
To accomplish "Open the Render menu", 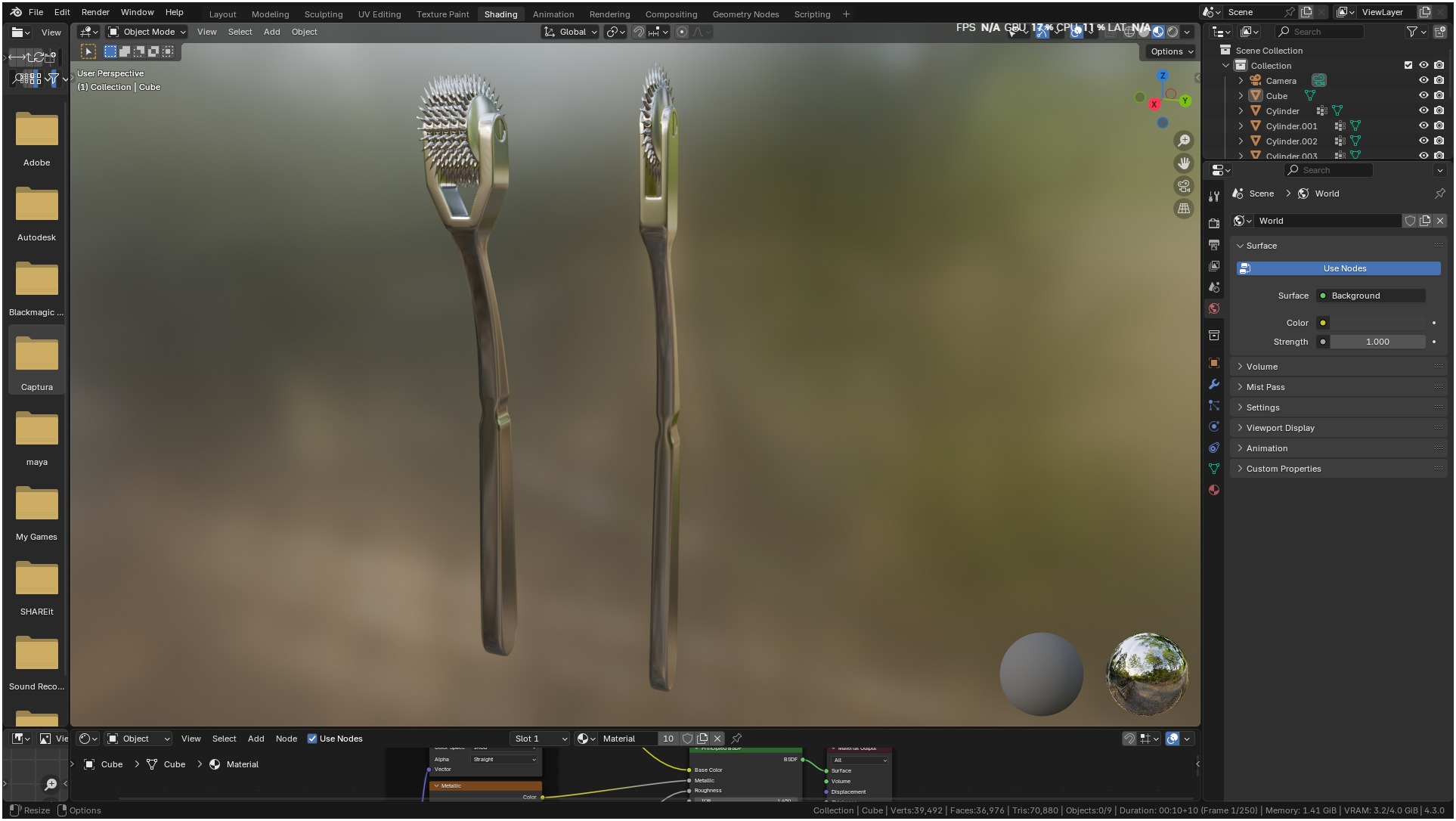I will tap(95, 12).
